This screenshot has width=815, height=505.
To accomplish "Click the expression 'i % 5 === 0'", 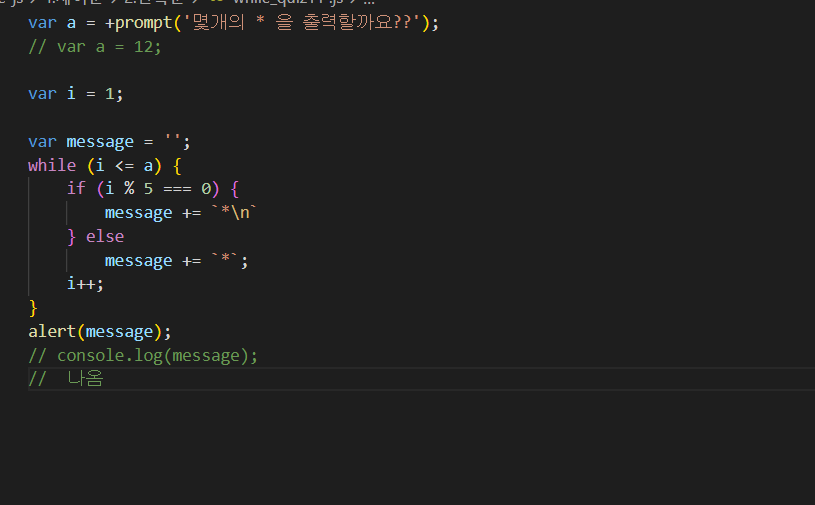I will click(158, 189).
